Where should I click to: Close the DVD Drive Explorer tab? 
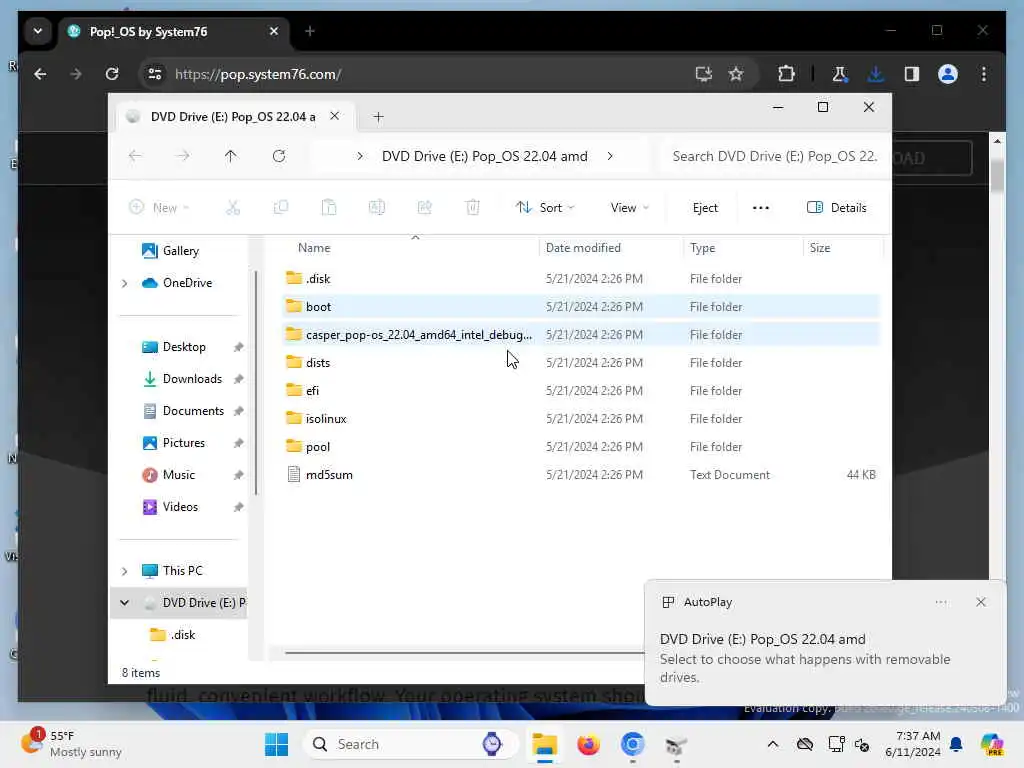(334, 116)
